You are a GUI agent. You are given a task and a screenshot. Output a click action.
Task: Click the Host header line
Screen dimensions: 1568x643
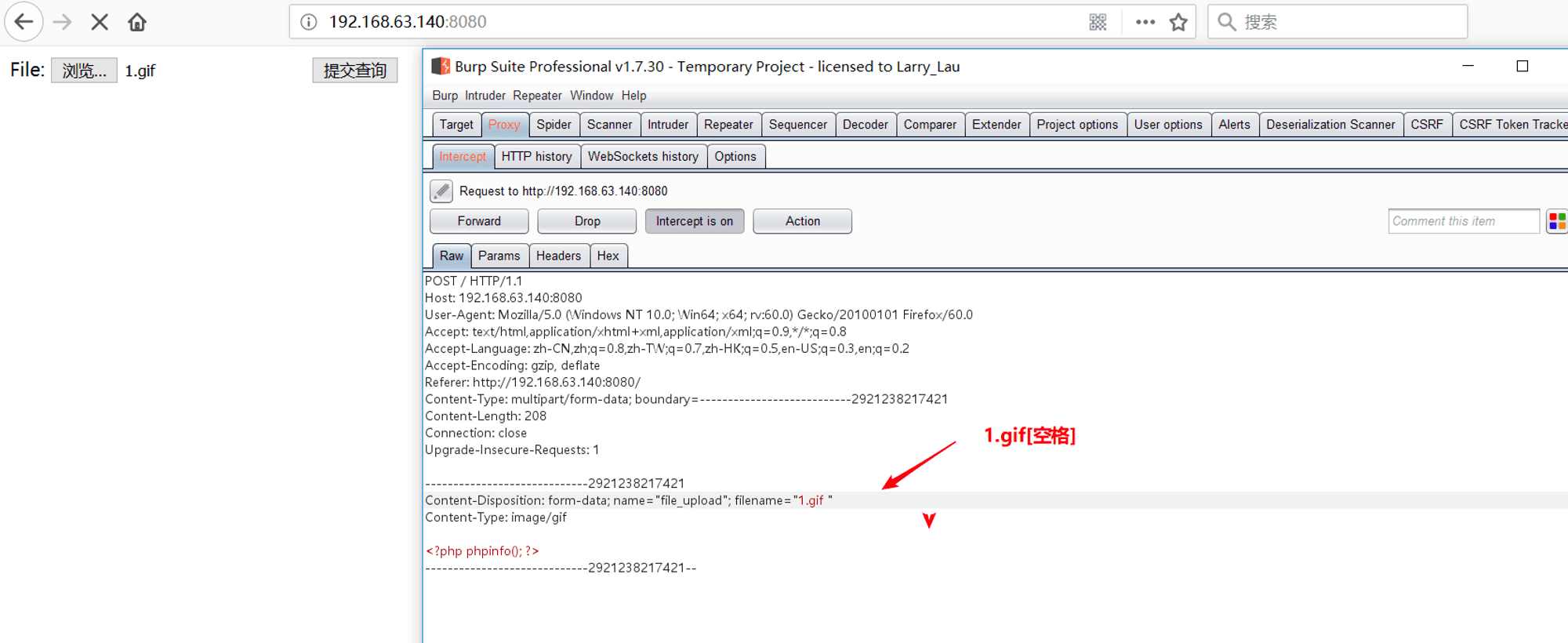(x=503, y=298)
